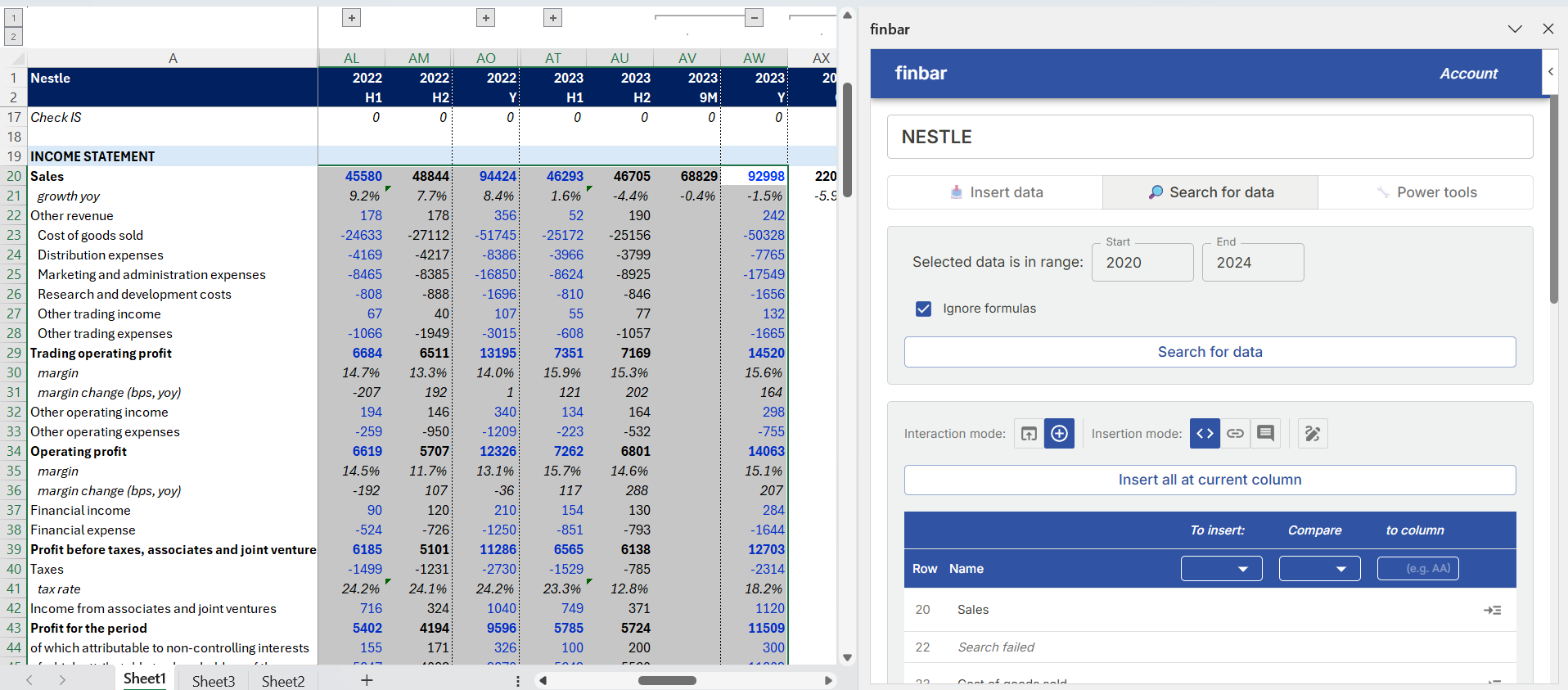The image size is (1568, 690).
Task: Click next sheet navigation arrow
Action: pyautogui.click(x=62, y=680)
